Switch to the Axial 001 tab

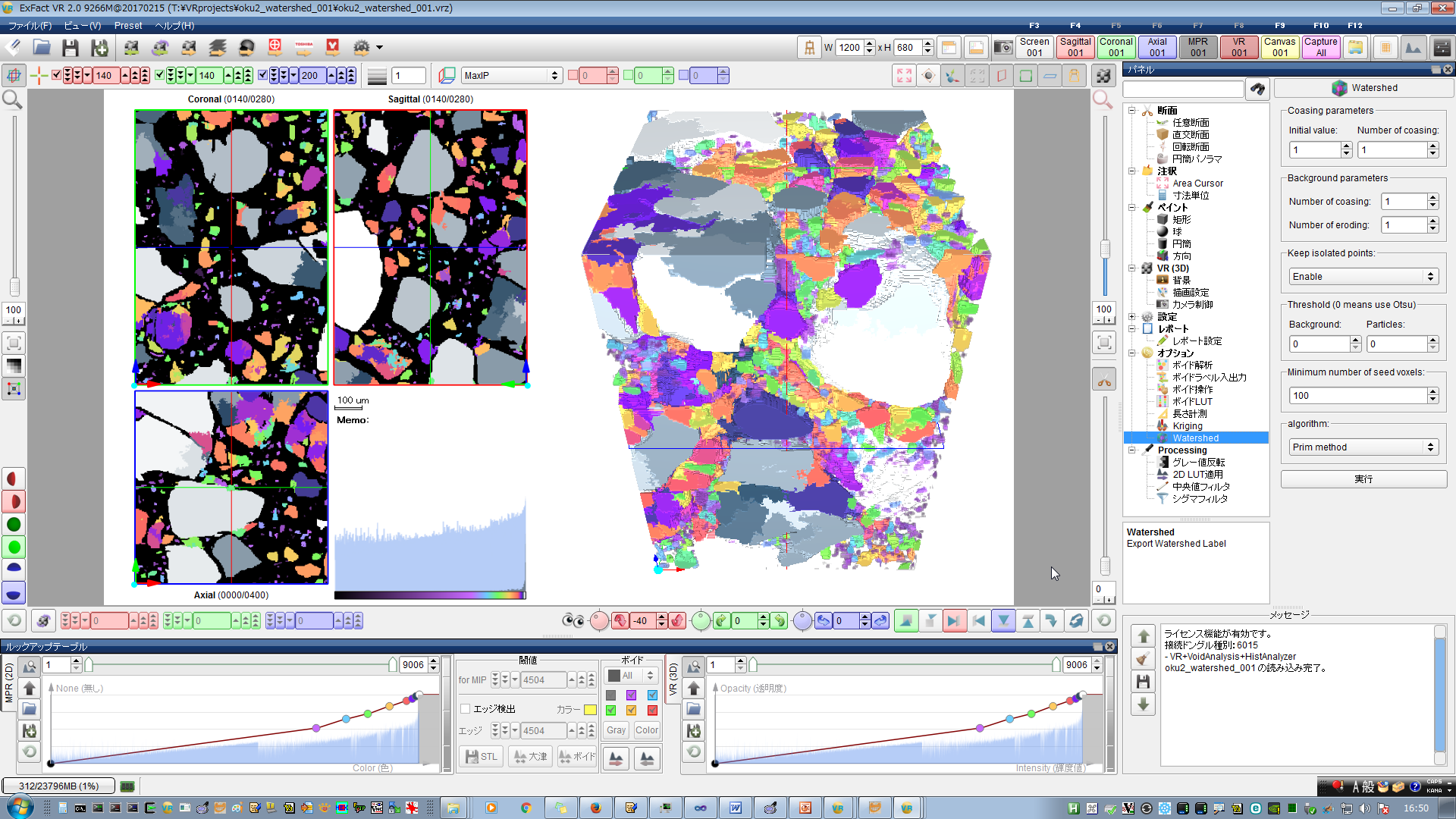(x=1156, y=47)
